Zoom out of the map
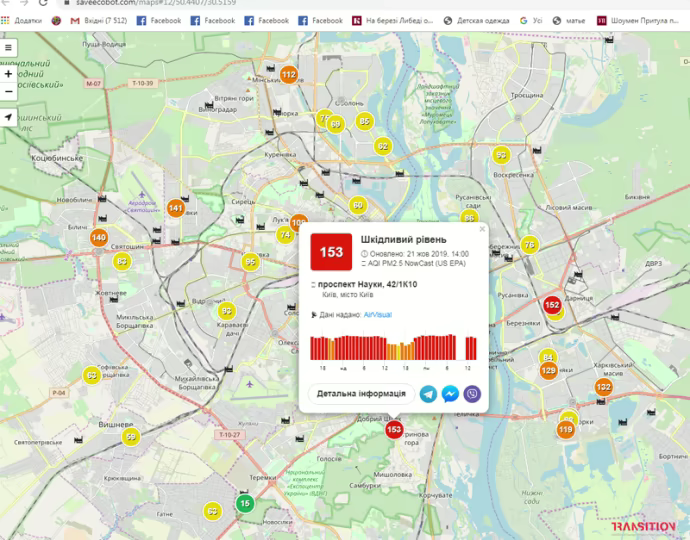 (x=9, y=91)
